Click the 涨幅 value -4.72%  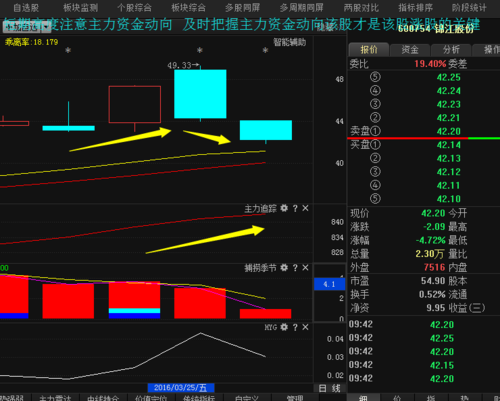coord(430,240)
